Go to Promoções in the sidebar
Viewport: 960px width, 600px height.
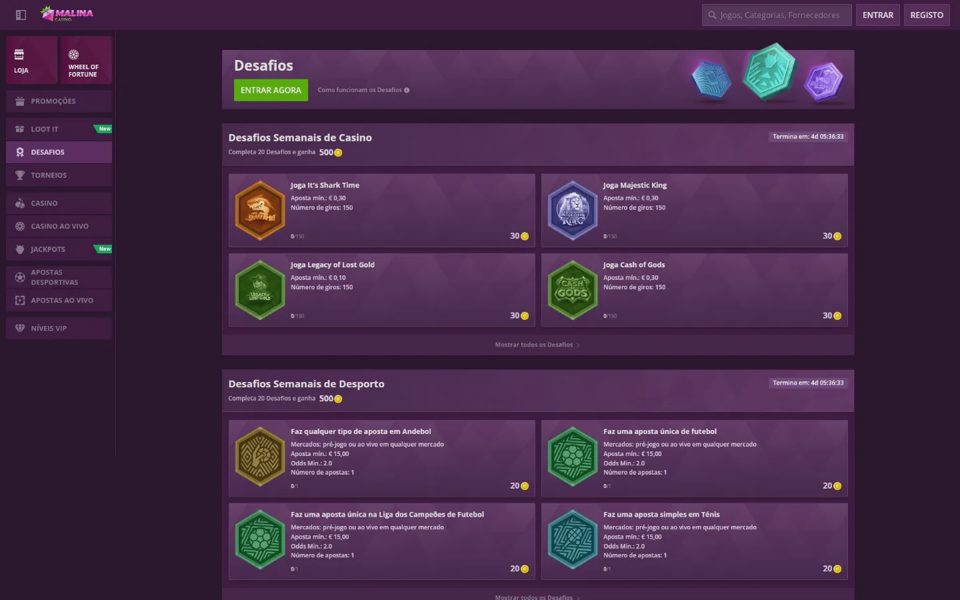pyautogui.click(x=59, y=101)
